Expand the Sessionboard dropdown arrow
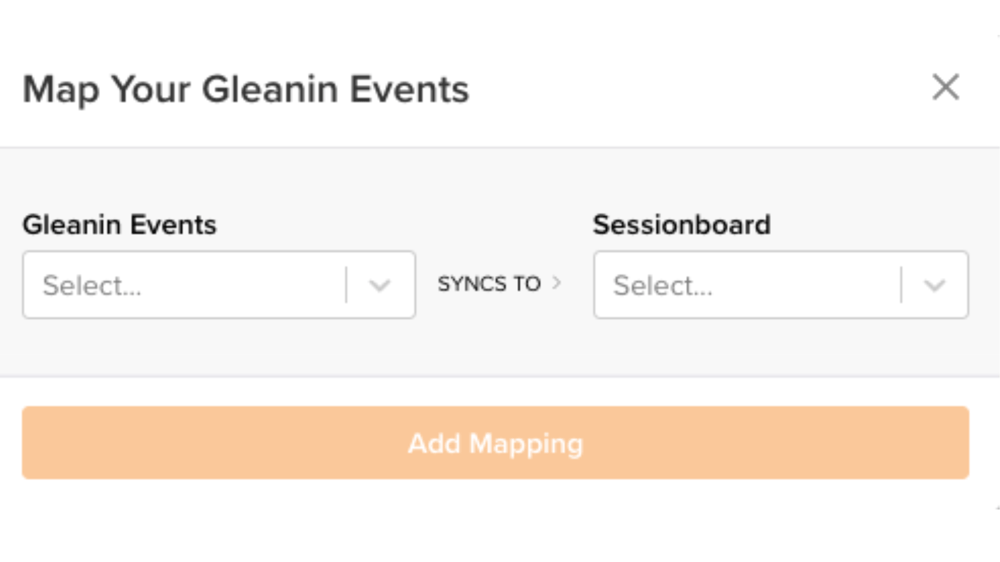The height and width of the screenshot is (562, 1000). pos(934,285)
